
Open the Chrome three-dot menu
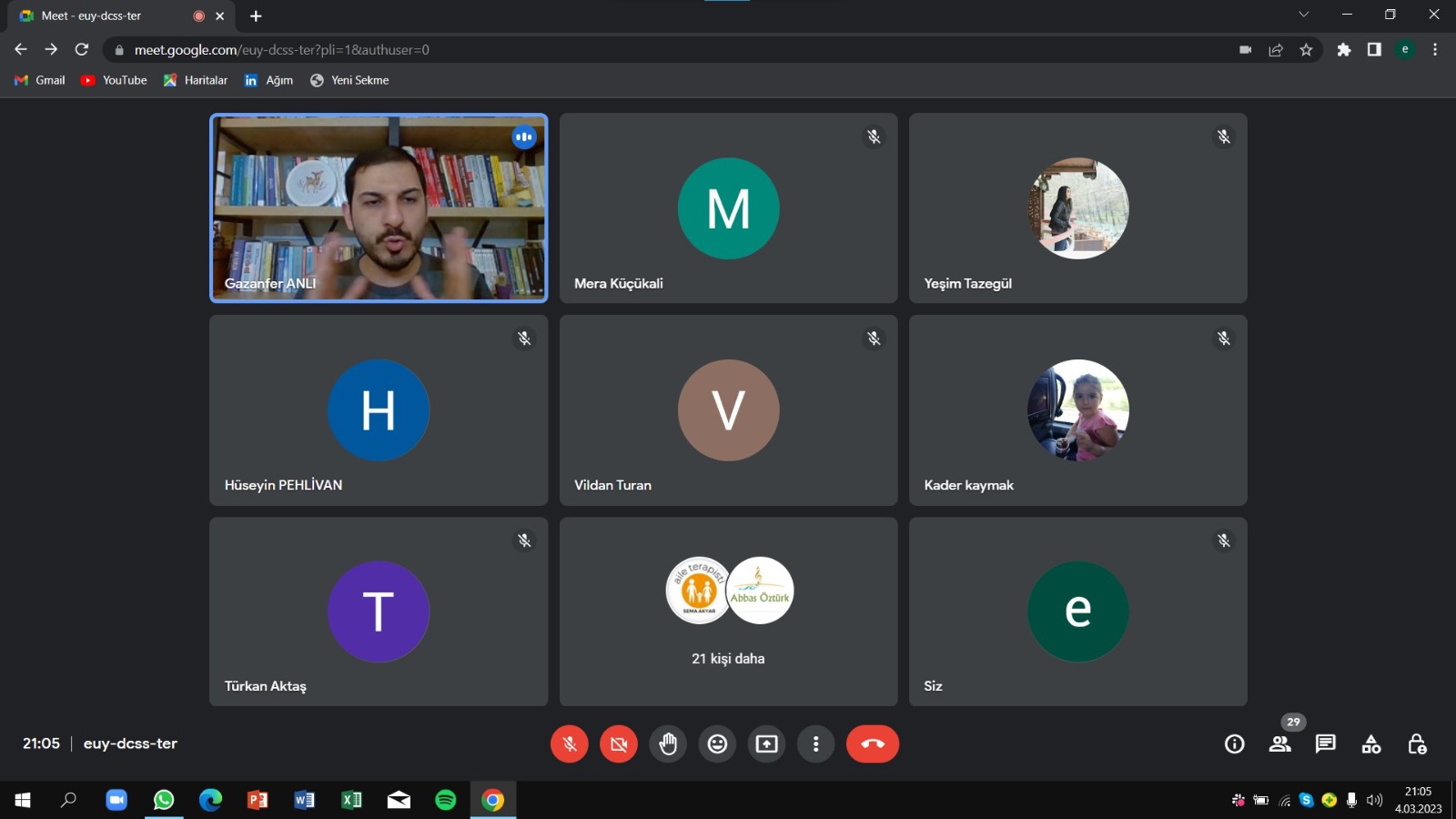(x=1435, y=50)
